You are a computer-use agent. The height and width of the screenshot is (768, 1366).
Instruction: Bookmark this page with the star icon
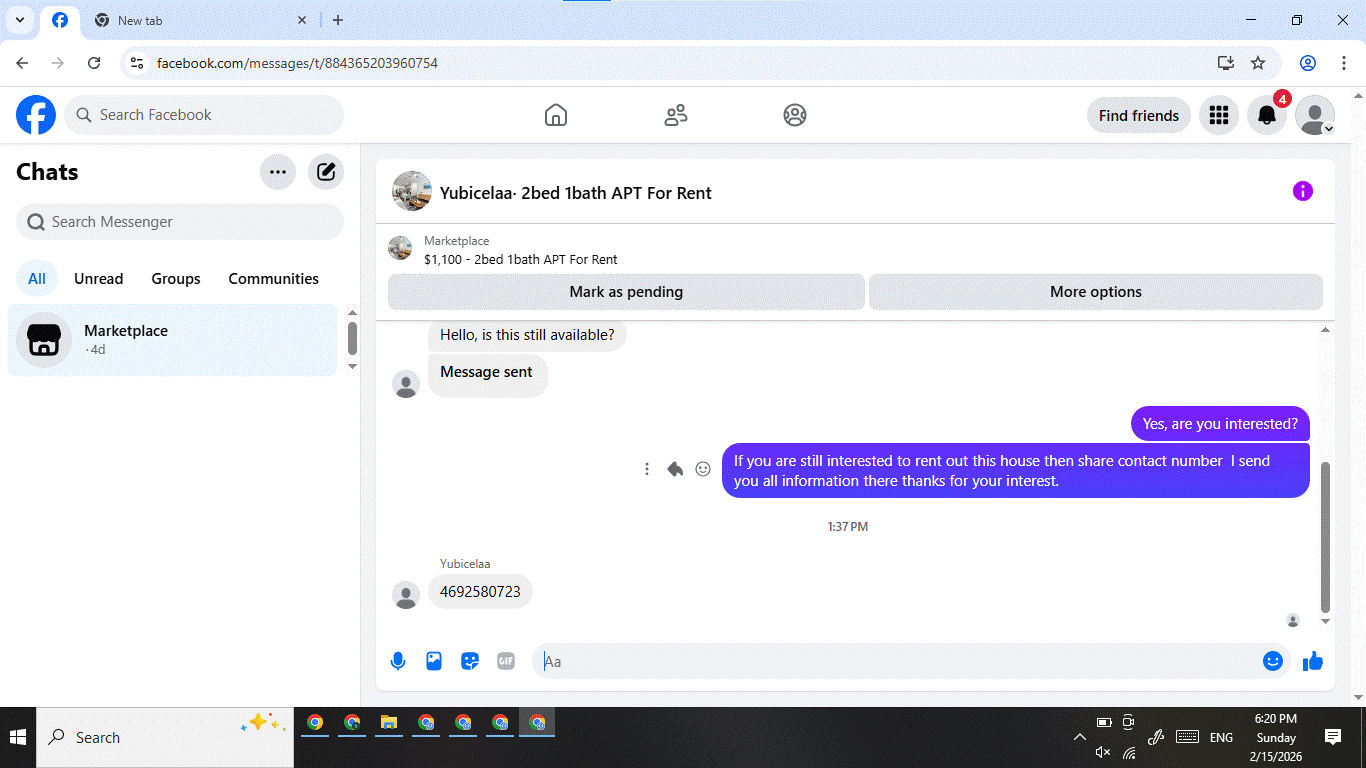(1258, 63)
